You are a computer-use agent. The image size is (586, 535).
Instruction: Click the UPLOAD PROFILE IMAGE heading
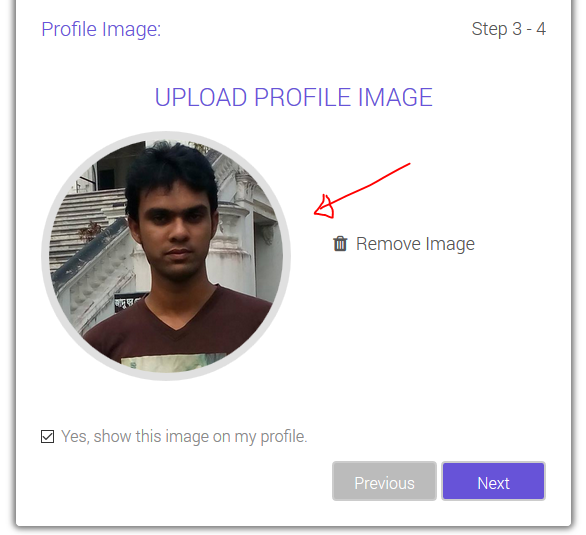pyautogui.click(x=293, y=98)
